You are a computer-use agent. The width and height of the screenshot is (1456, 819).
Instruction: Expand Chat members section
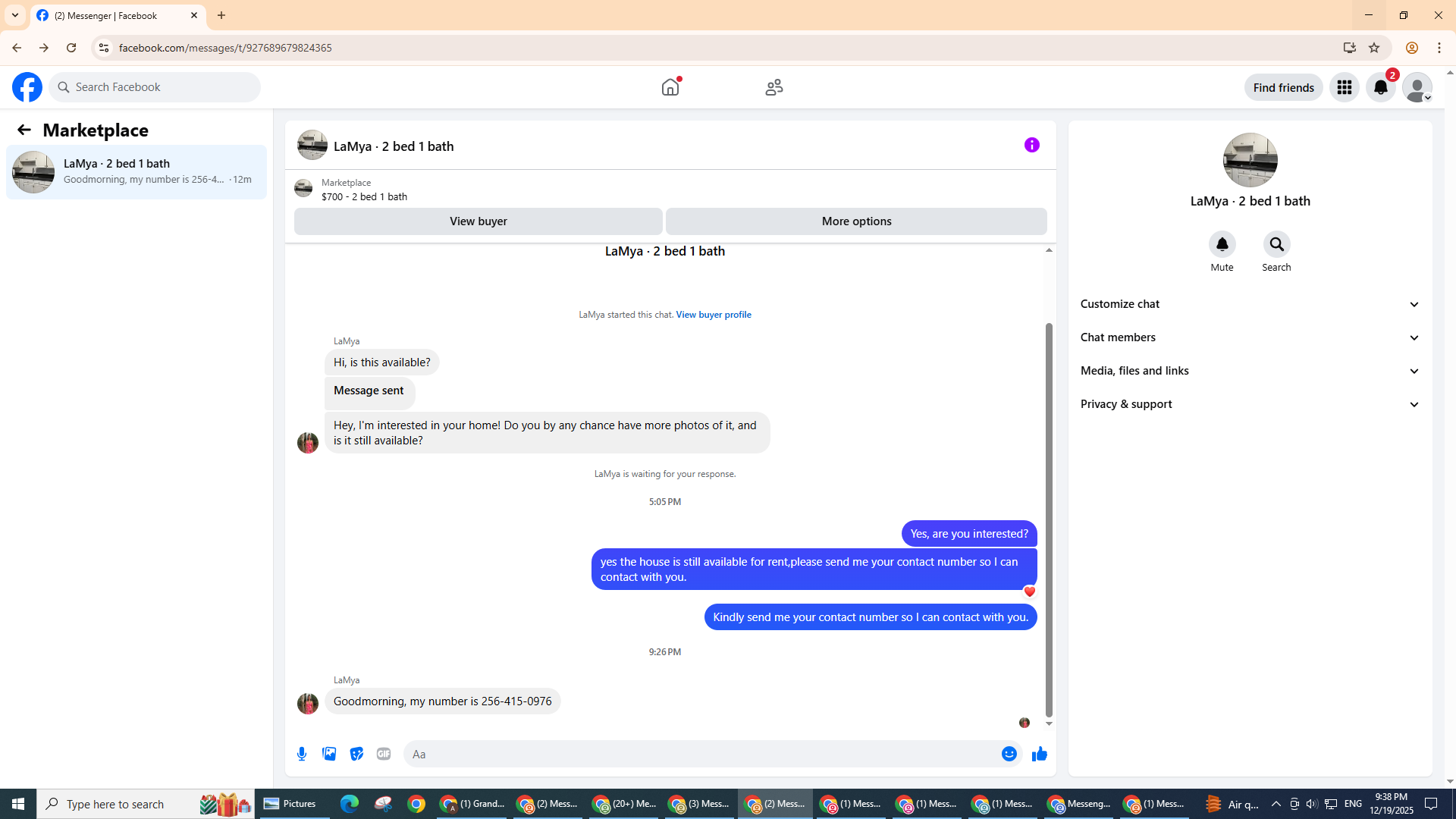(1249, 337)
